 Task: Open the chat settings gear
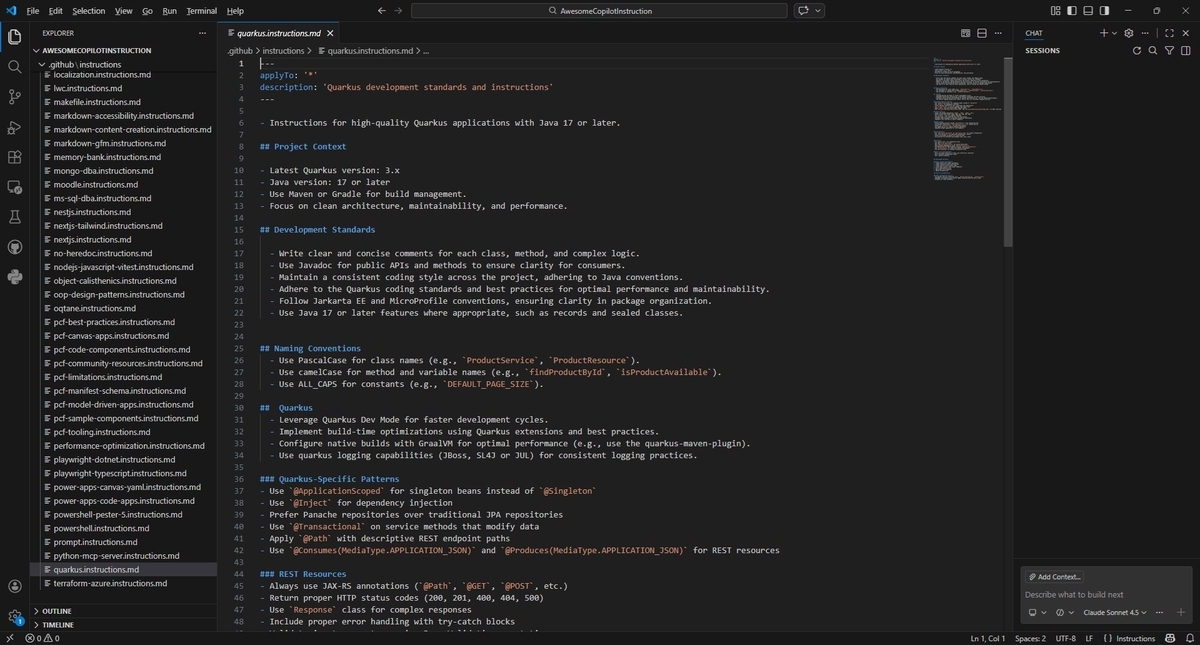tap(1129, 33)
